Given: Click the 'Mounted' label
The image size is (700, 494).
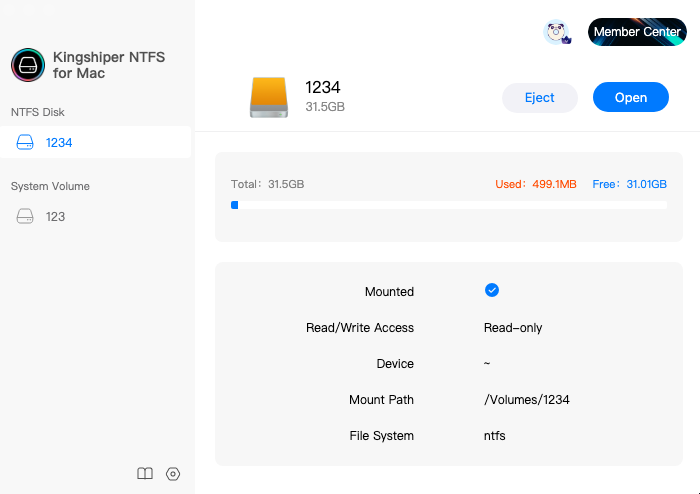Looking at the screenshot, I should pos(389,291).
